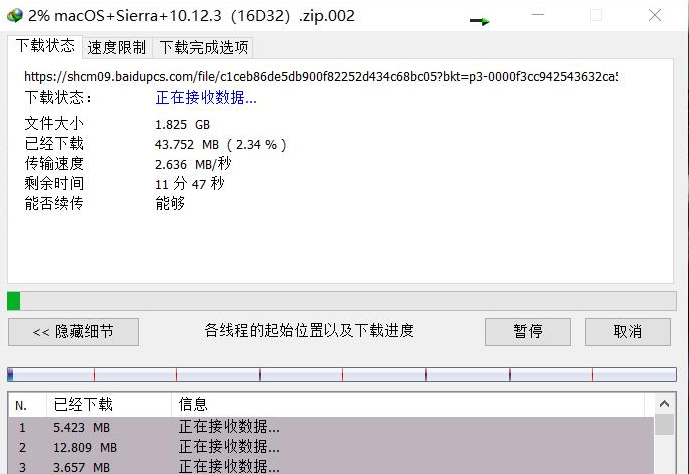Click the N. column header
Image resolution: width=689 pixels, height=474 pixels.
27,405
